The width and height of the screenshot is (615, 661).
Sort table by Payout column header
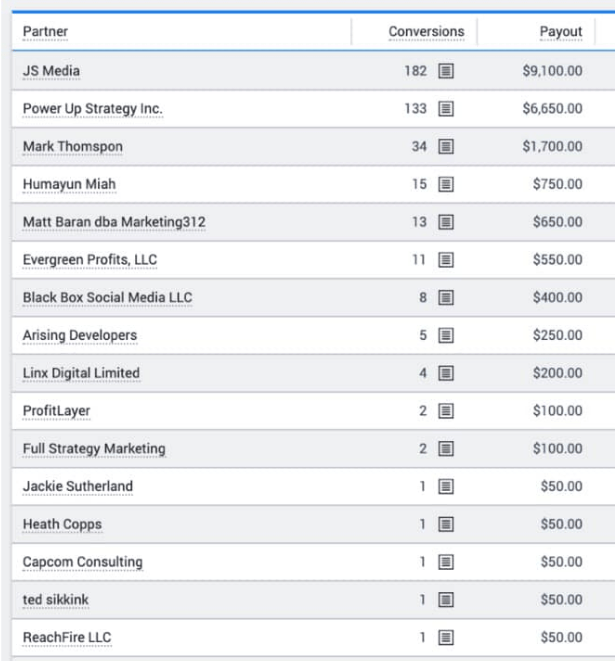pos(560,32)
